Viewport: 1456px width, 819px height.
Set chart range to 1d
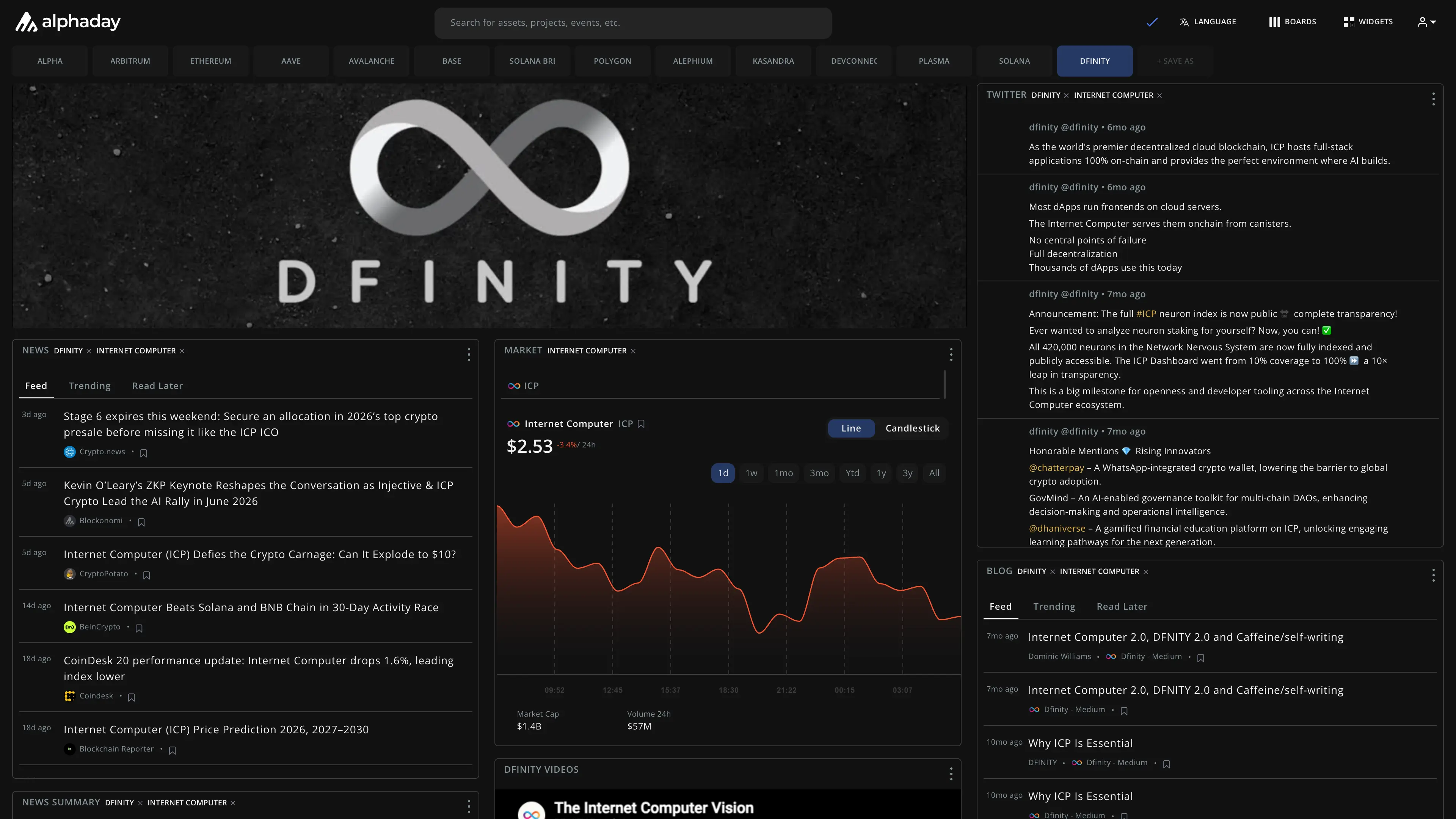pyautogui.click(x=723, y=473)
